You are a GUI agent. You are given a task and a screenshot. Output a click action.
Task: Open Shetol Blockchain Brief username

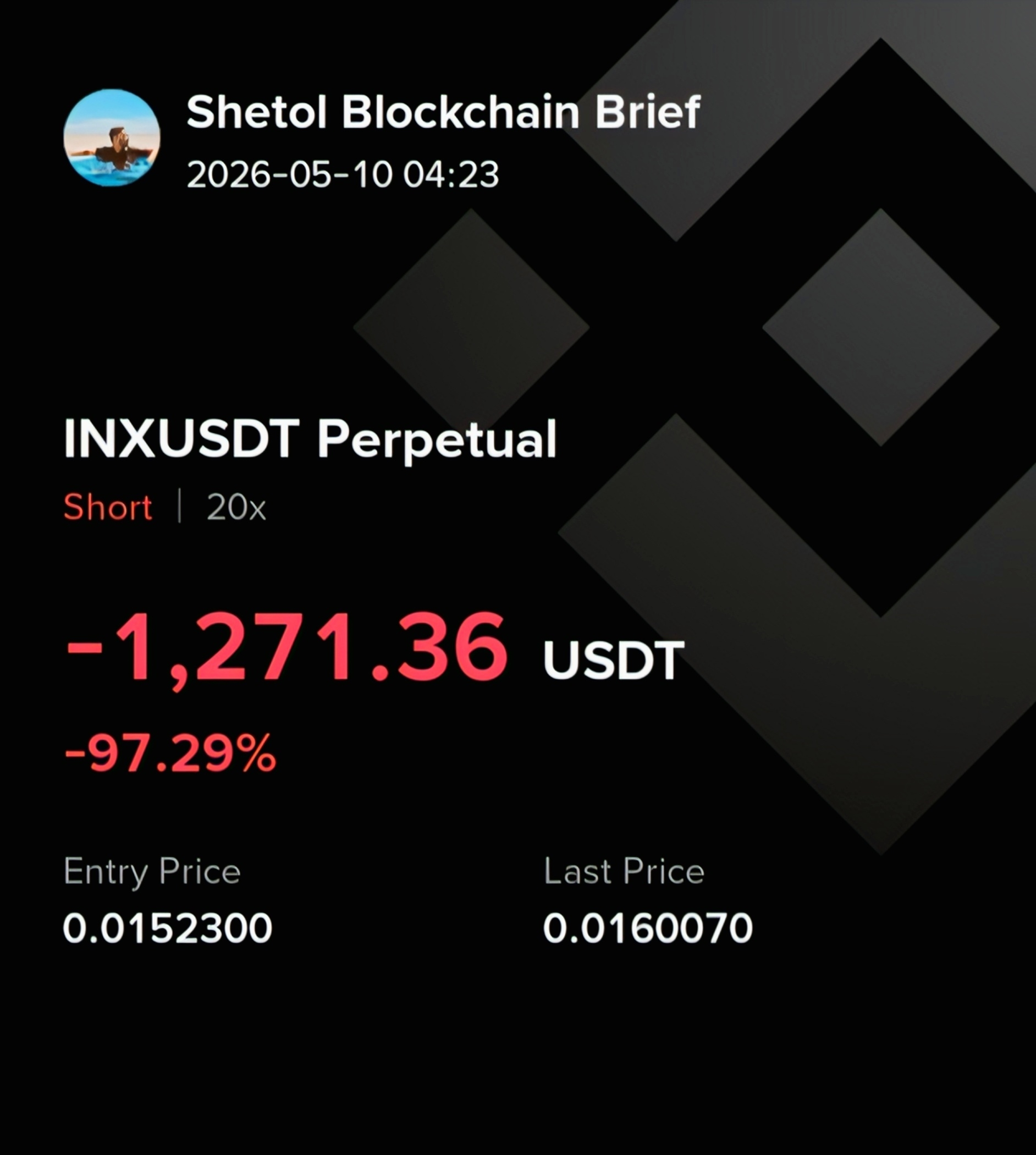pos(443,112)
